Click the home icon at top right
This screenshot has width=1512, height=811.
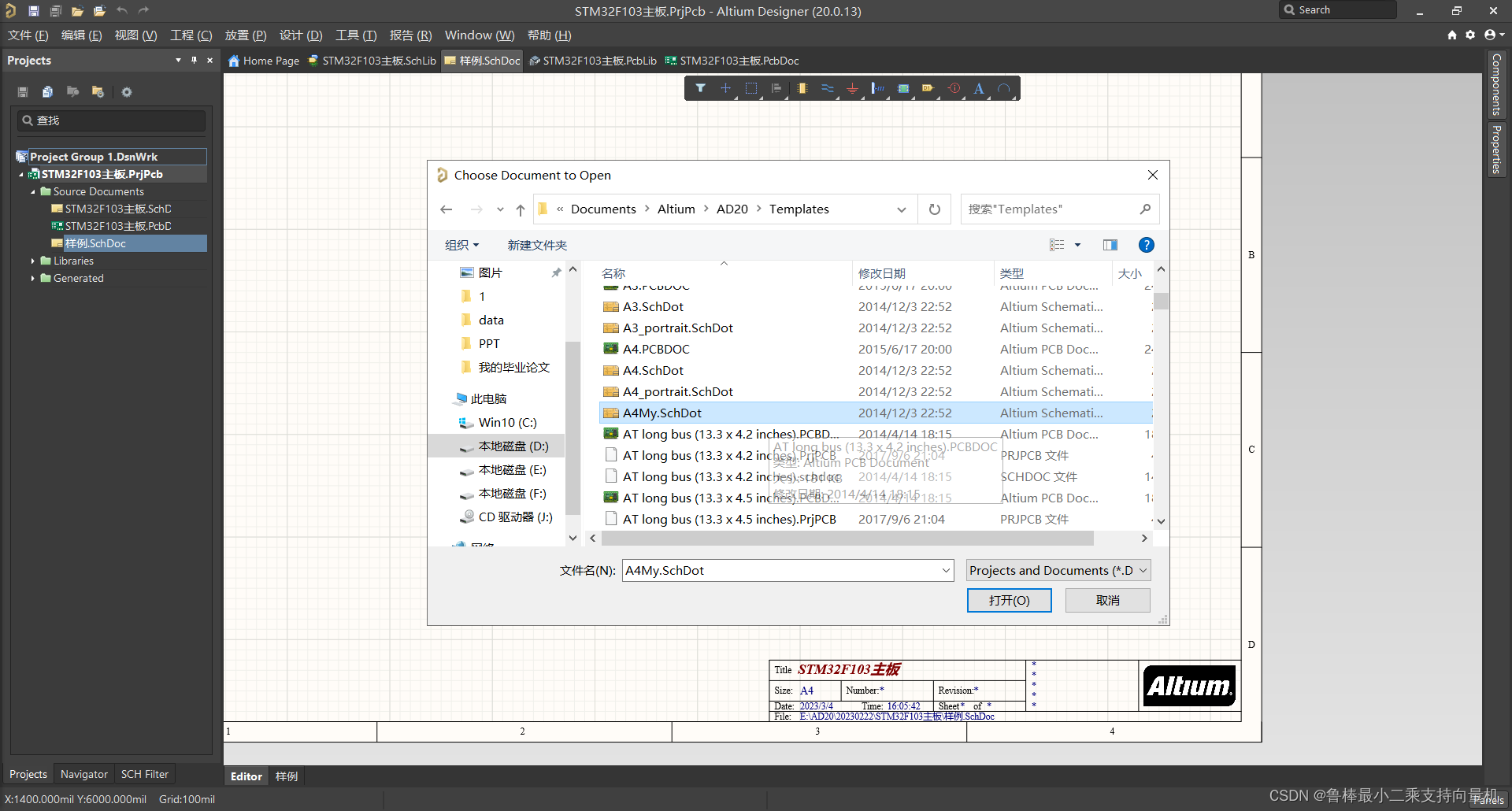pos(1452,35)
